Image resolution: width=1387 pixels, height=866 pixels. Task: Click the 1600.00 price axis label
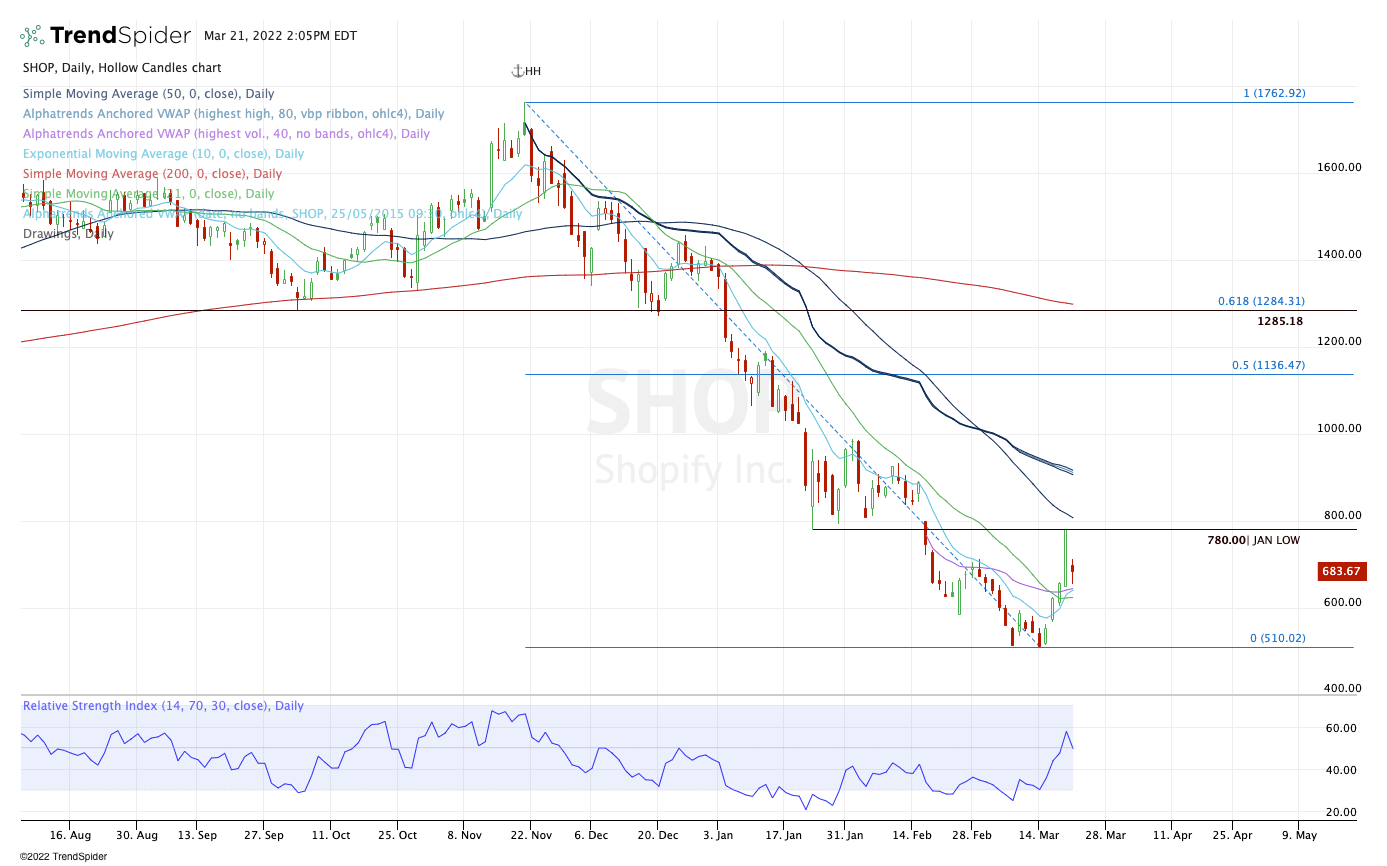pyautogui.click(x=1339, y=168)
